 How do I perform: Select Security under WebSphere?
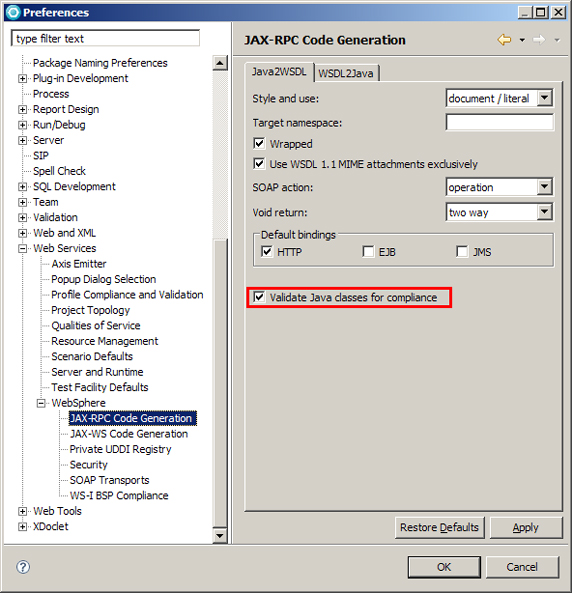pos(89,465)
